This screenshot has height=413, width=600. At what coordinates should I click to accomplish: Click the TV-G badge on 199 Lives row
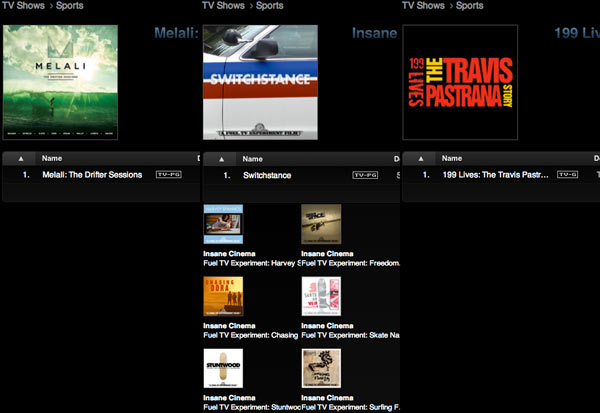(567, 175)
